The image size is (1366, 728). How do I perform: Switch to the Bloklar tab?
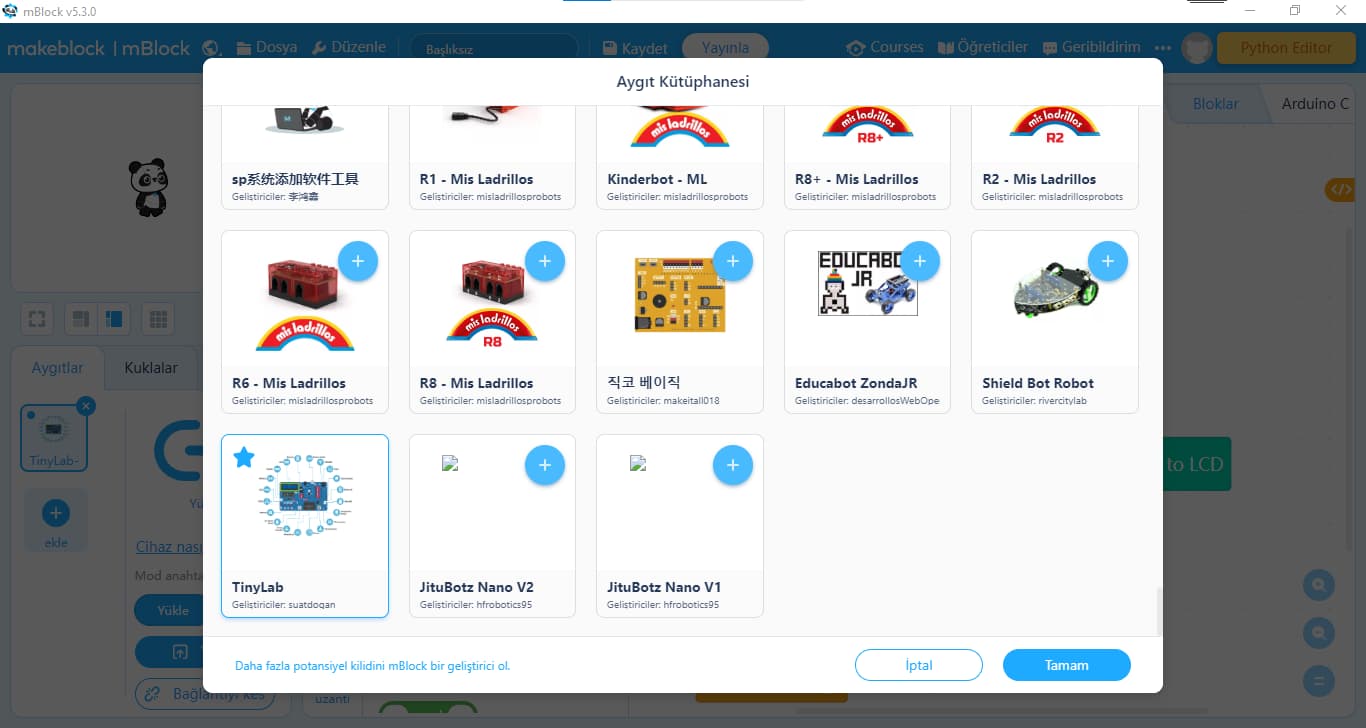click(1215, 104)
